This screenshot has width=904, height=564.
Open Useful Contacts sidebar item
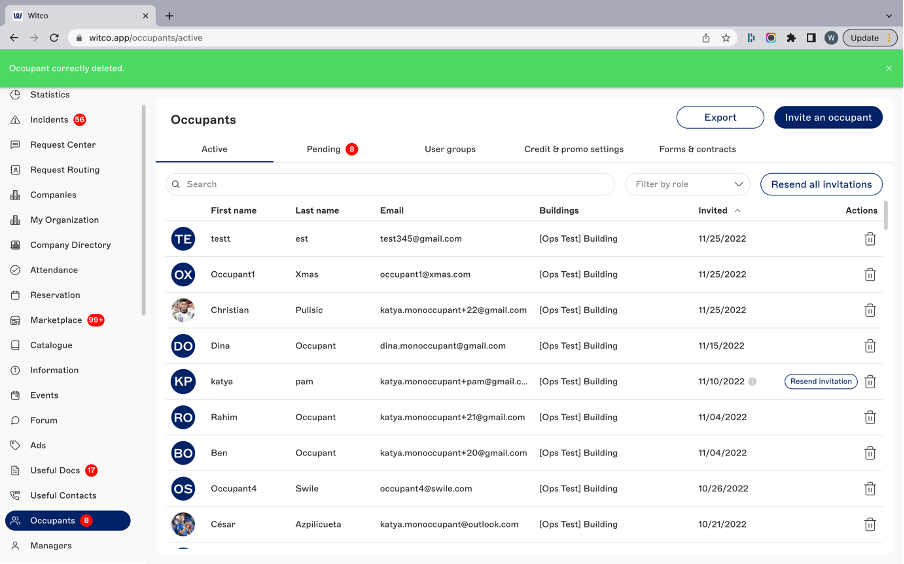pyautogui.click(x=63, y=495)
